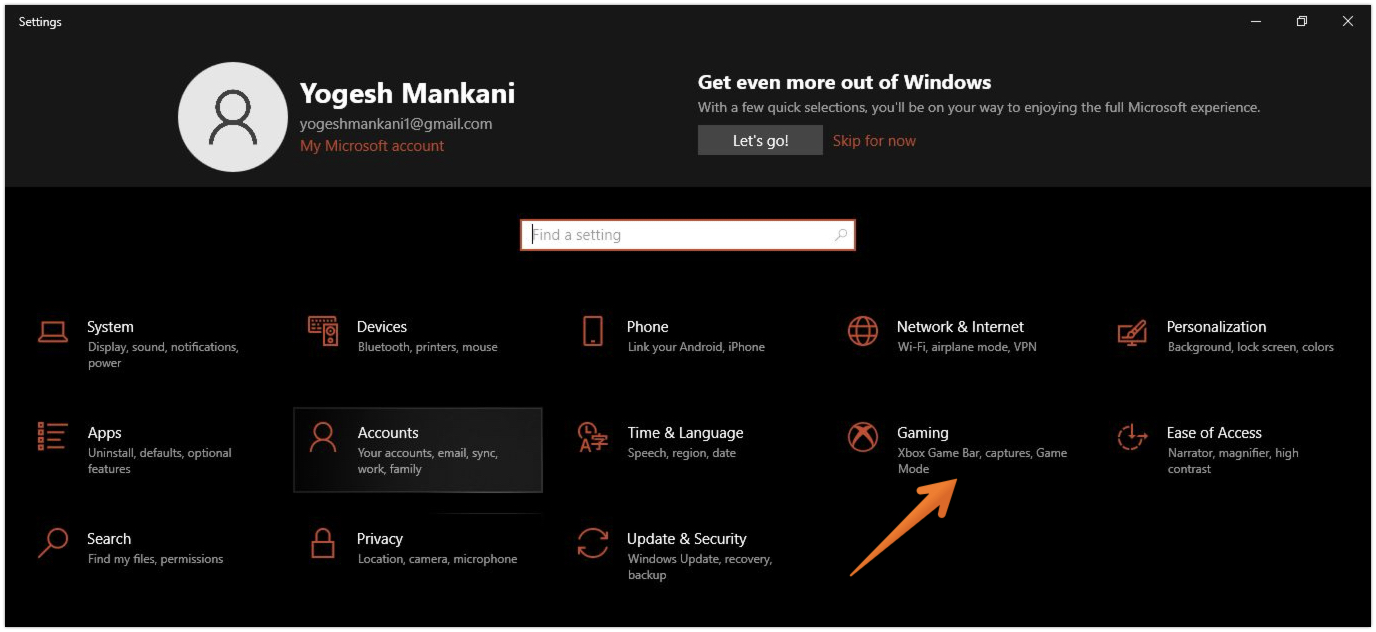Select the Gaming category label
Screen dimensions: 1376x632
(922, 433)
